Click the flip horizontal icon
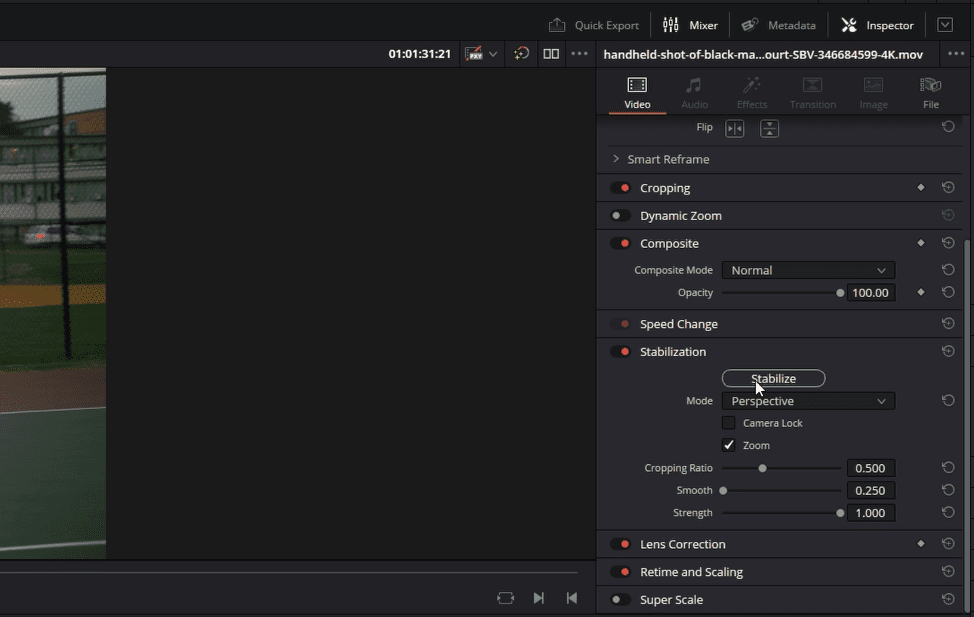974x617 pixels. (x=734, y=128)
